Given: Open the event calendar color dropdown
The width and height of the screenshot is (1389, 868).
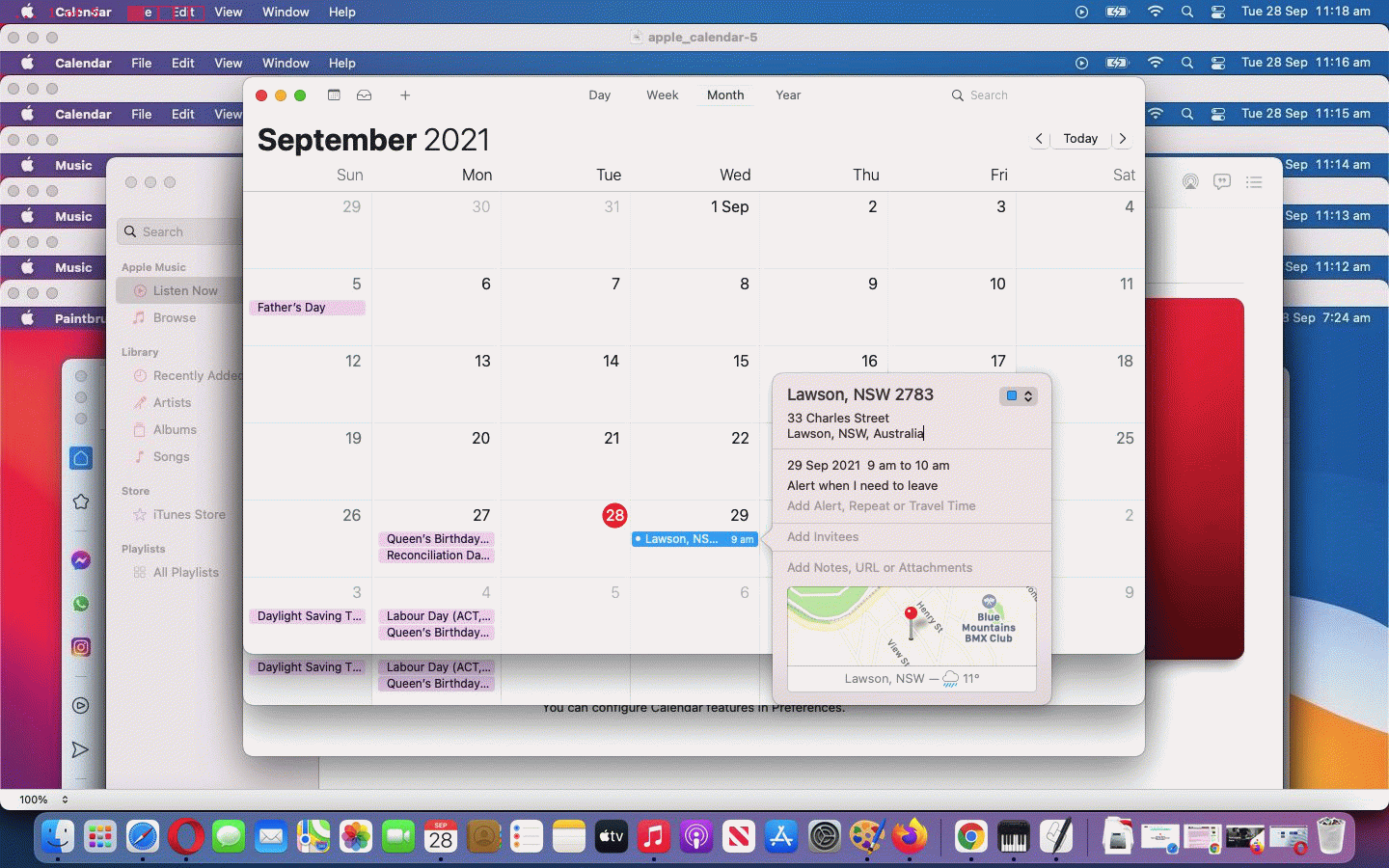Looking at the screenshot, I should [x=1019, y=395].
